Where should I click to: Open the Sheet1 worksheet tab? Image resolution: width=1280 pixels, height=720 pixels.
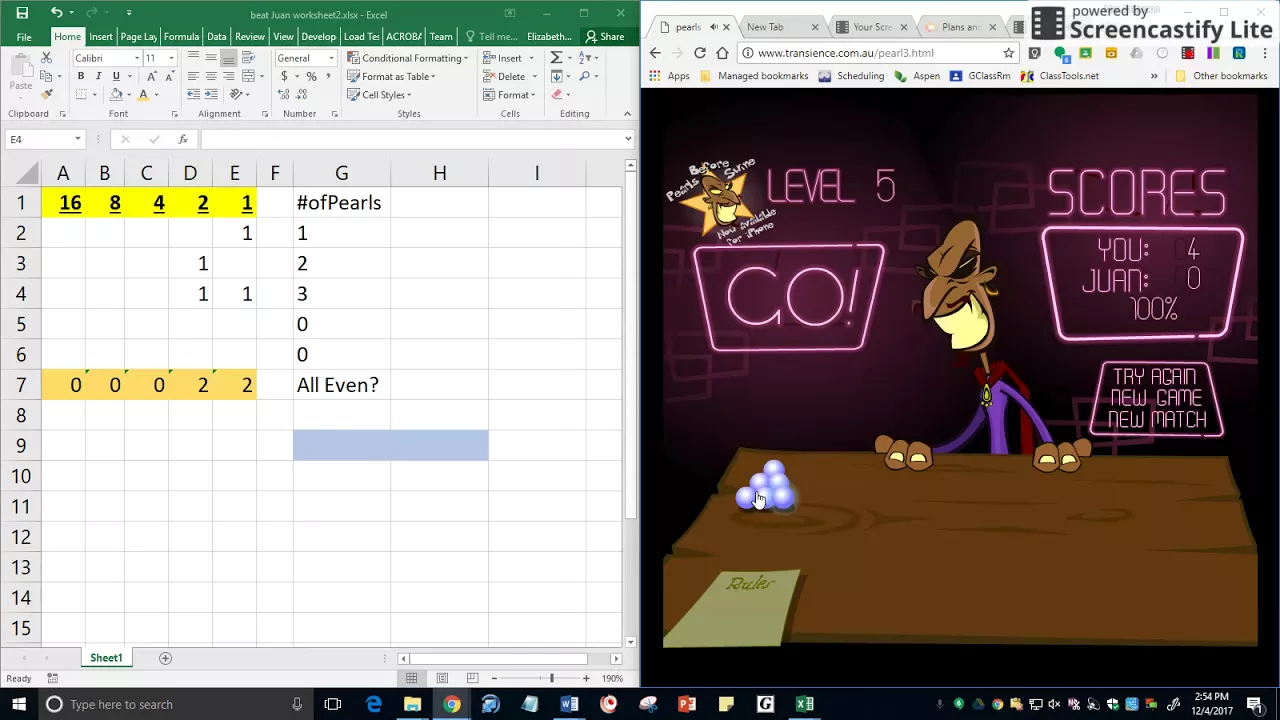click(x=106, y=658)
